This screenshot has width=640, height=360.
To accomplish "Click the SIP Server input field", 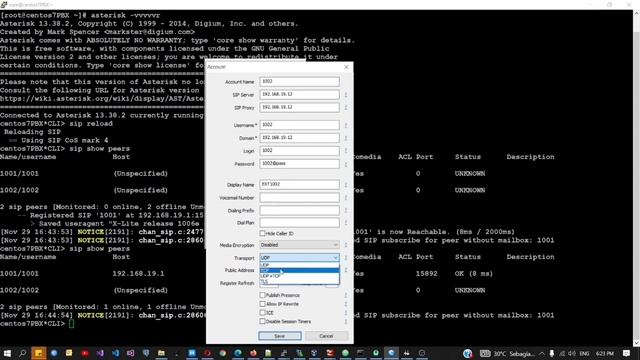I will pos(299,94).
